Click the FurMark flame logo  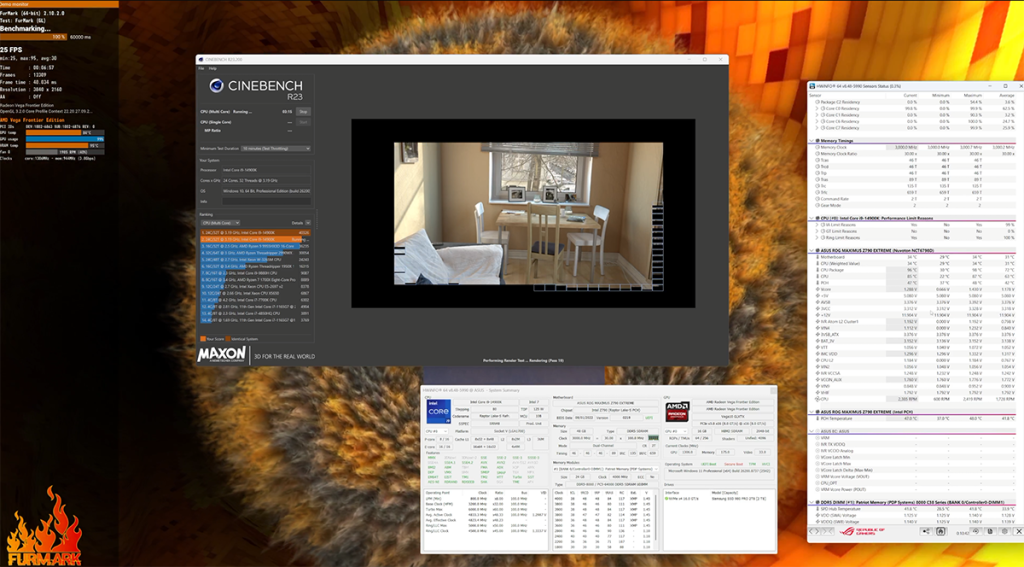tap(44, 526)
